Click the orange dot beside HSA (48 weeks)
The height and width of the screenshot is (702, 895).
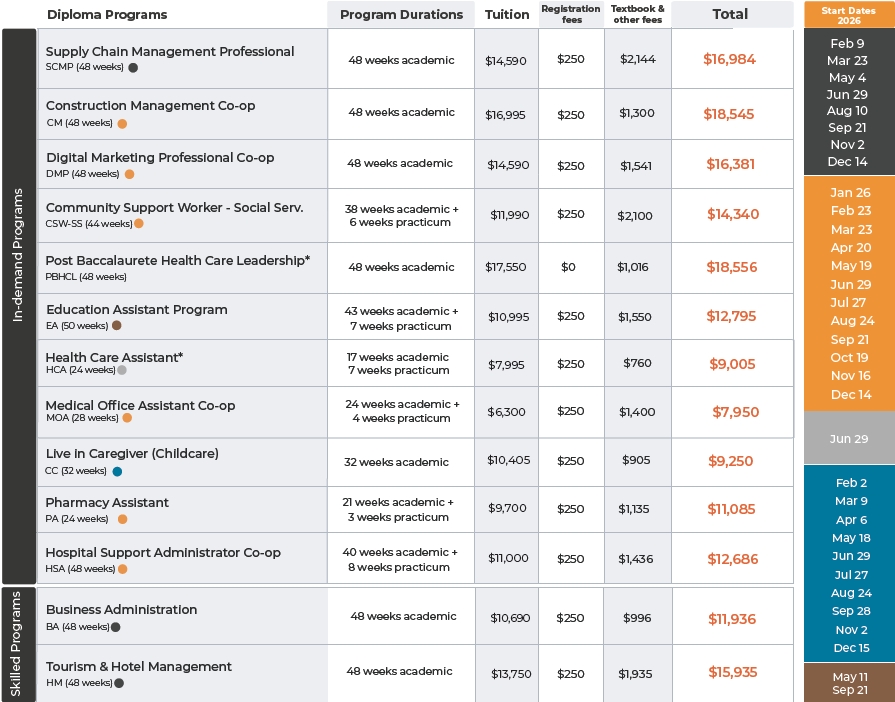coord(122,569)
